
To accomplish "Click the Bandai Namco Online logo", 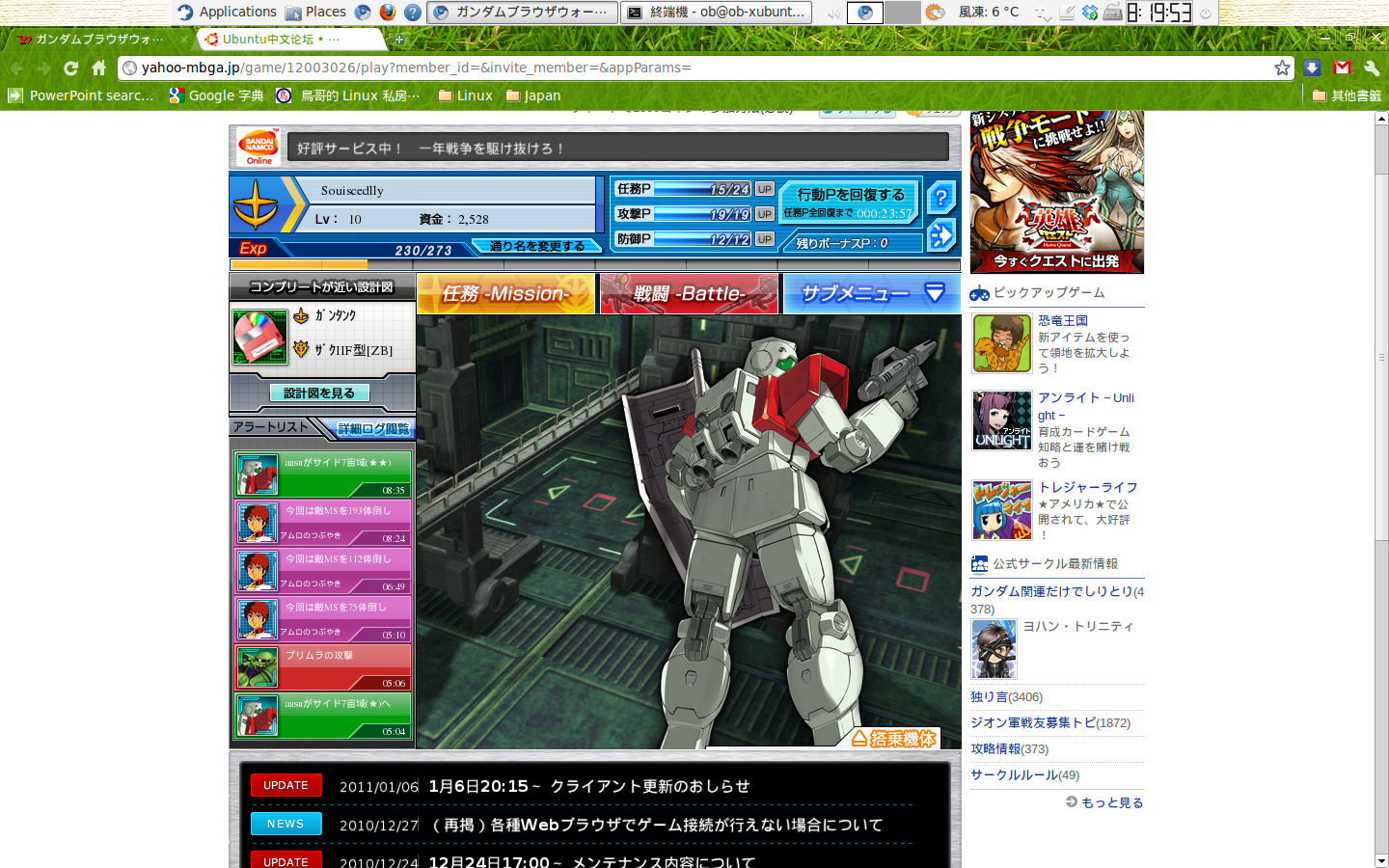I will (x=259, y=148).
